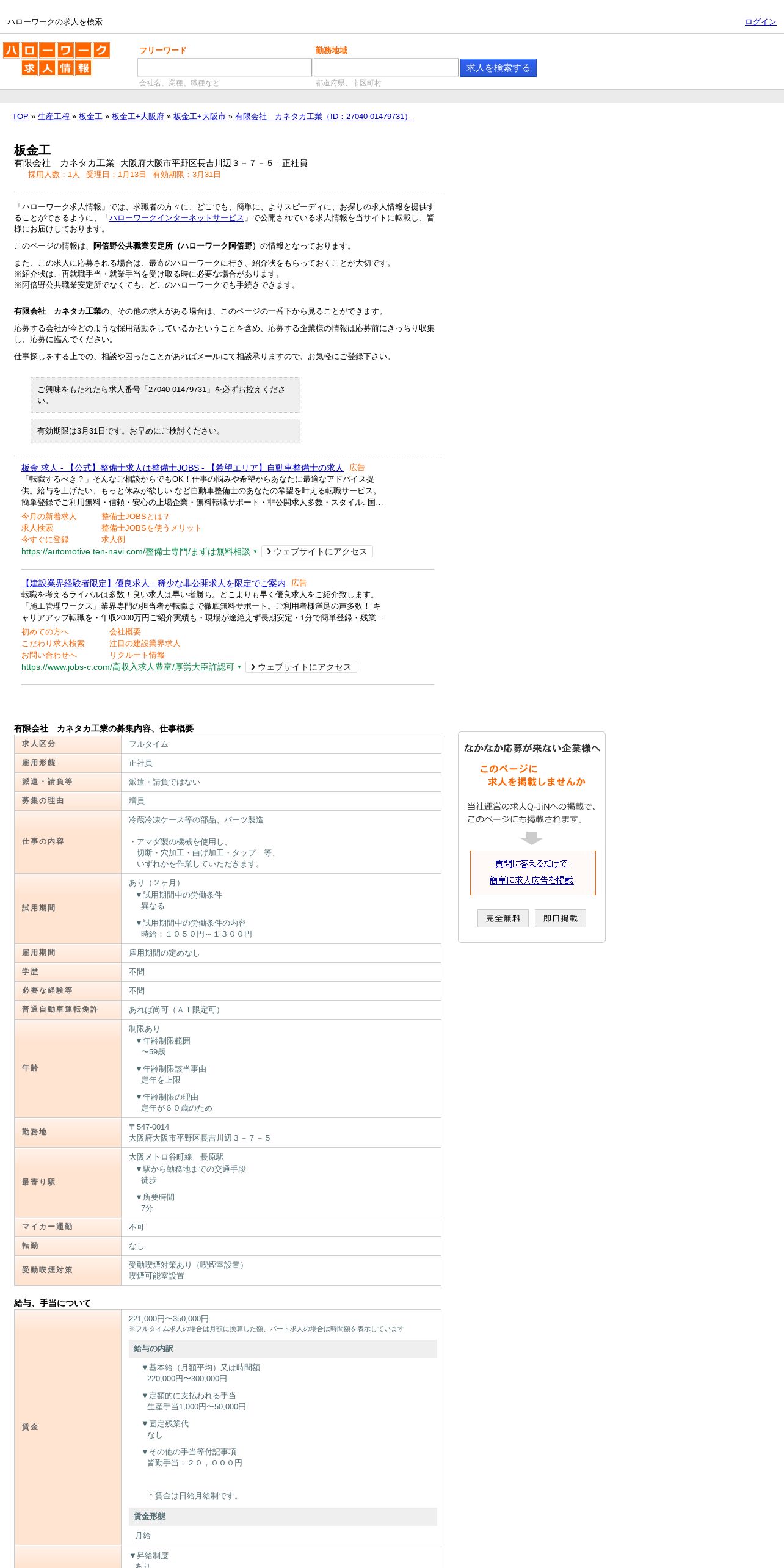
Task: Open the 板金工+大阪市 breadcrumb link
Action: [200, 117]
